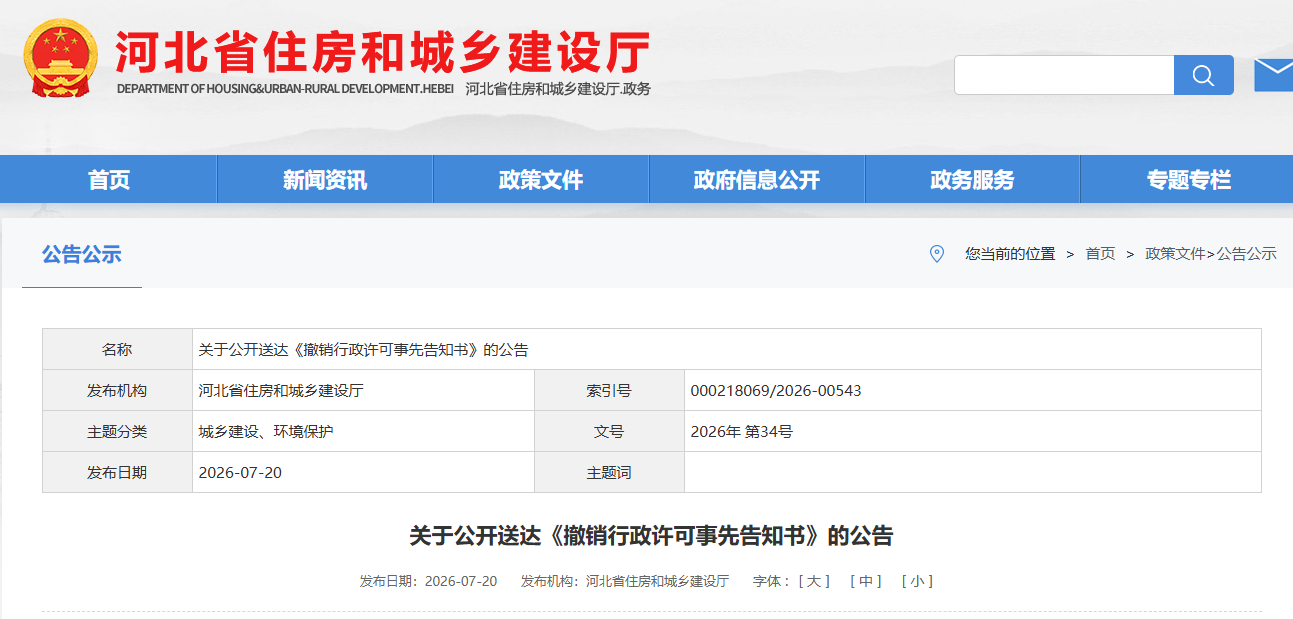1293x619 pixels.
Task: Set font size to 小
Action: [917, 581]
